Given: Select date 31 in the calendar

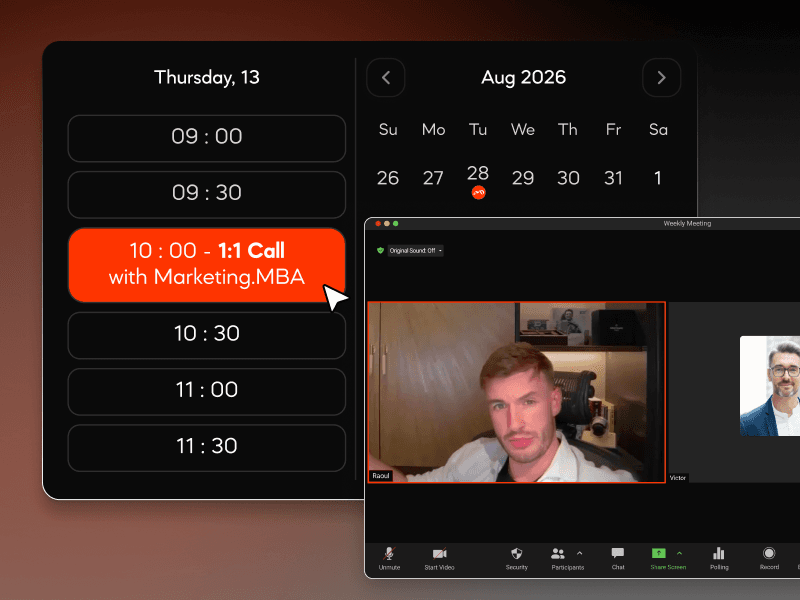Looking at the screenshot, I should [613, 178].
